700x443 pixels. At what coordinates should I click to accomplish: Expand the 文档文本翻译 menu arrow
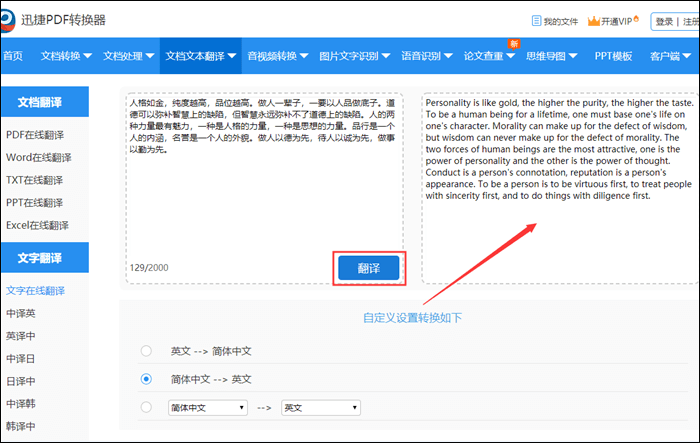click(232, 56)
